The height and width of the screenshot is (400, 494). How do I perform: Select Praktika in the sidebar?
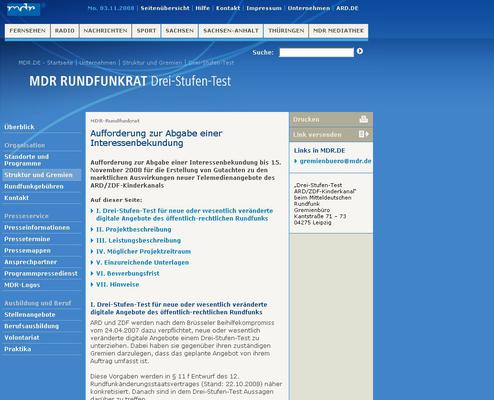point(18,349)
